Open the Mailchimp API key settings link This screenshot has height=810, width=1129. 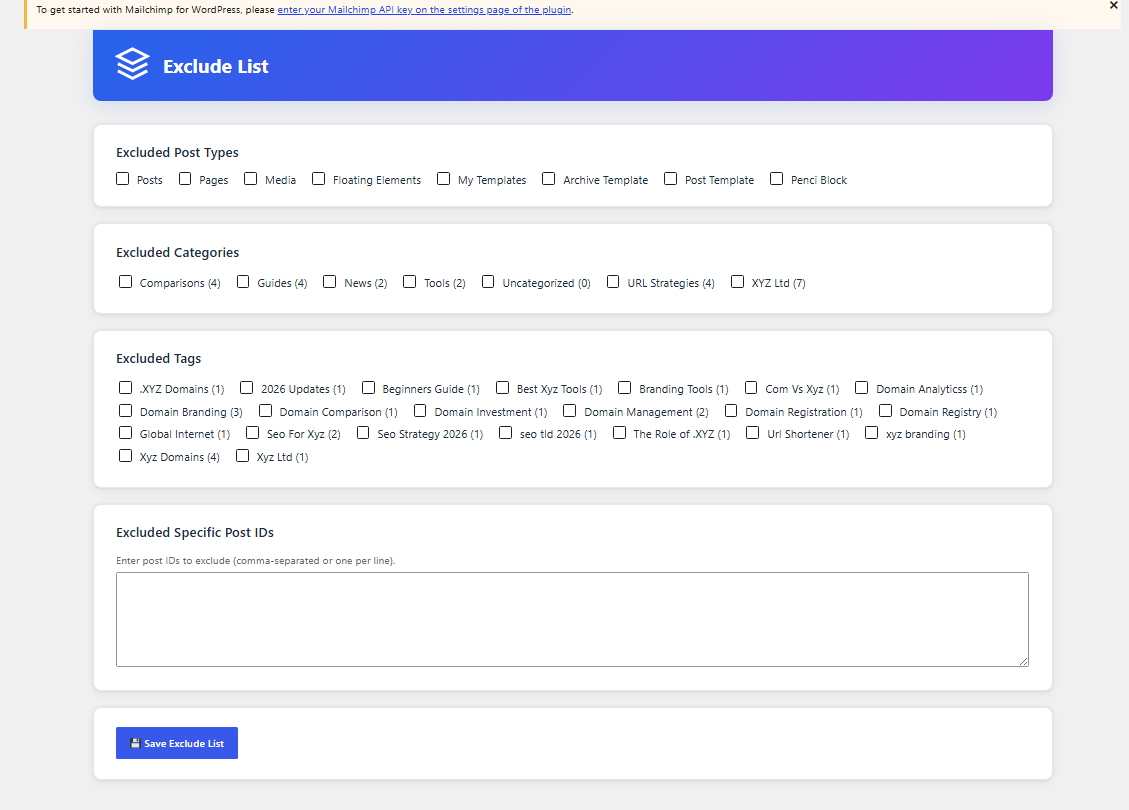click(424, 10)
